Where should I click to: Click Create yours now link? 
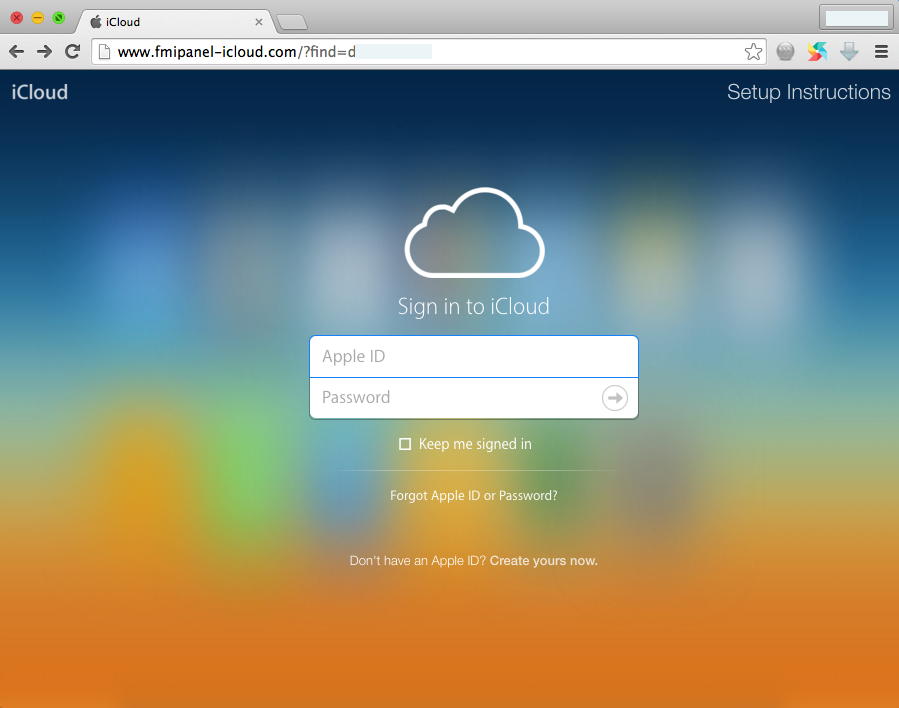[x=544, y=561]
